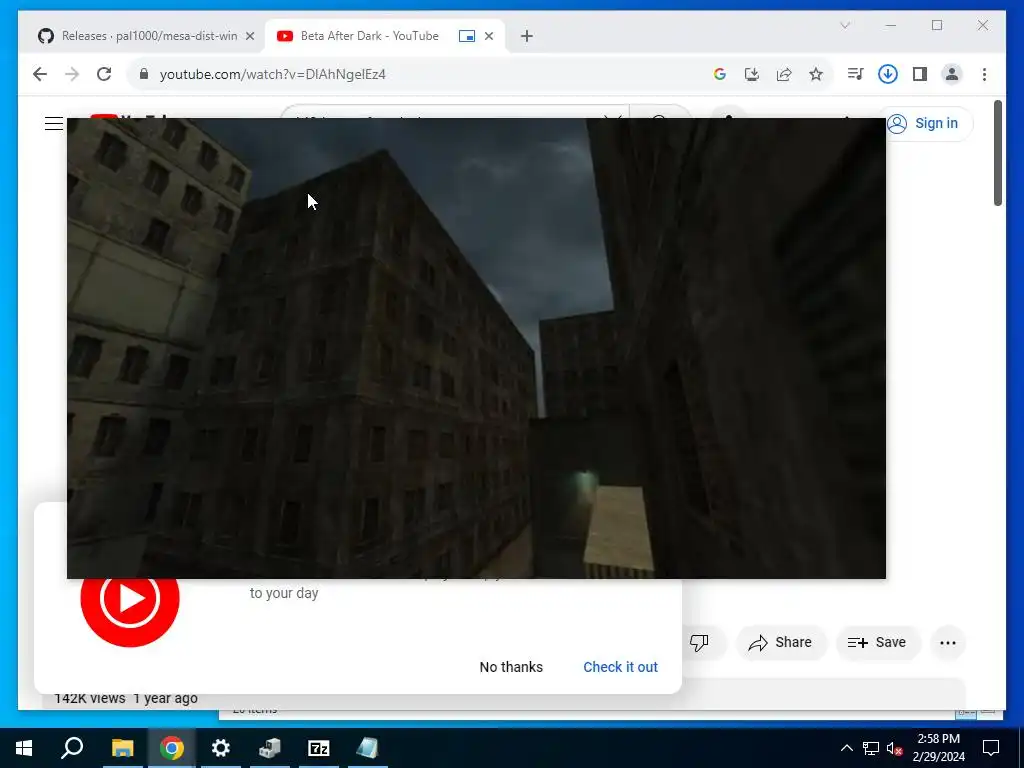Close the Beta After Dark YouTube tab
The height and width of the screenshot is (768, 1024).
point(488,36)
